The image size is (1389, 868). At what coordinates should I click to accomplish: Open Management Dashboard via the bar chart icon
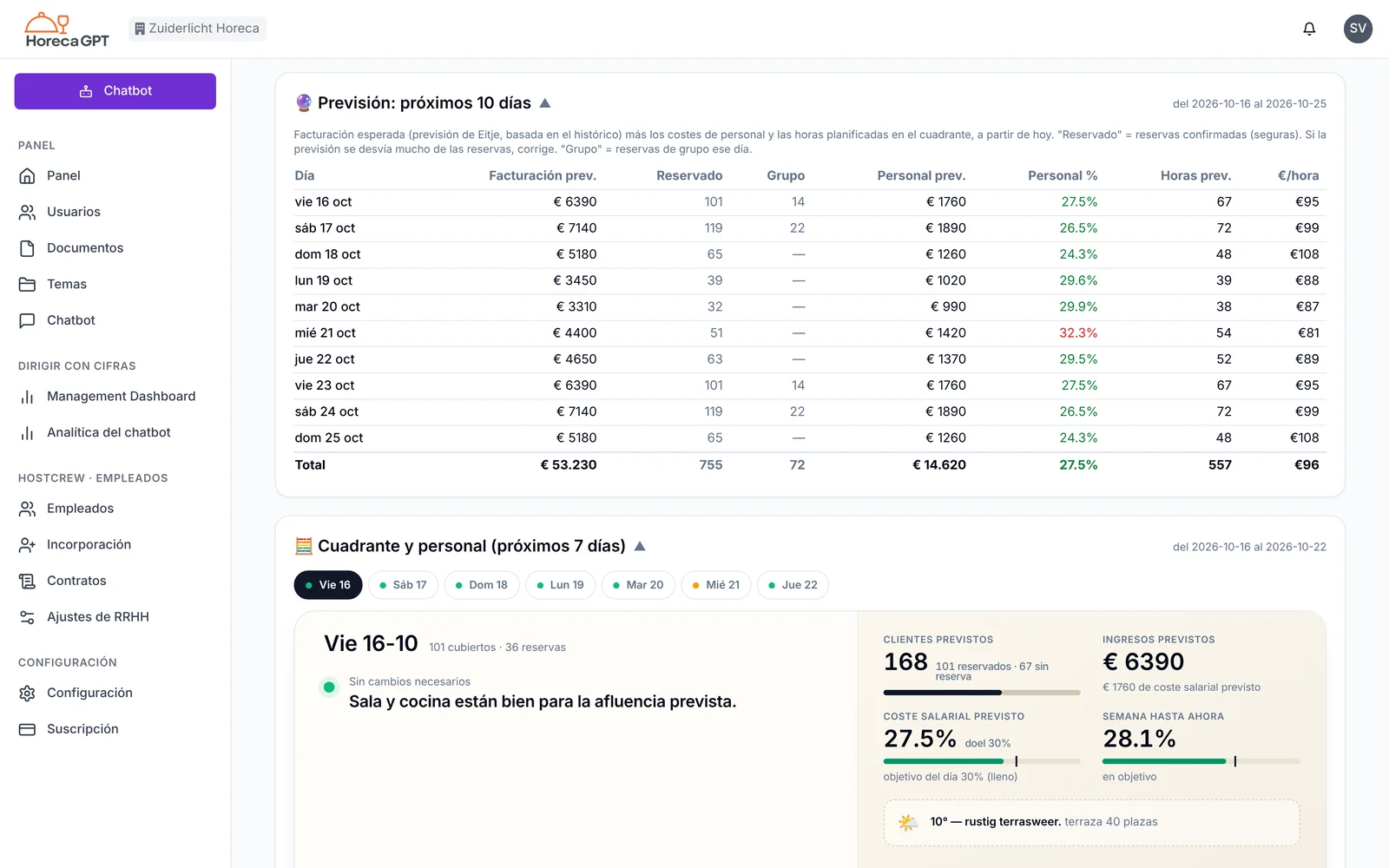click(x=27, y=397)
